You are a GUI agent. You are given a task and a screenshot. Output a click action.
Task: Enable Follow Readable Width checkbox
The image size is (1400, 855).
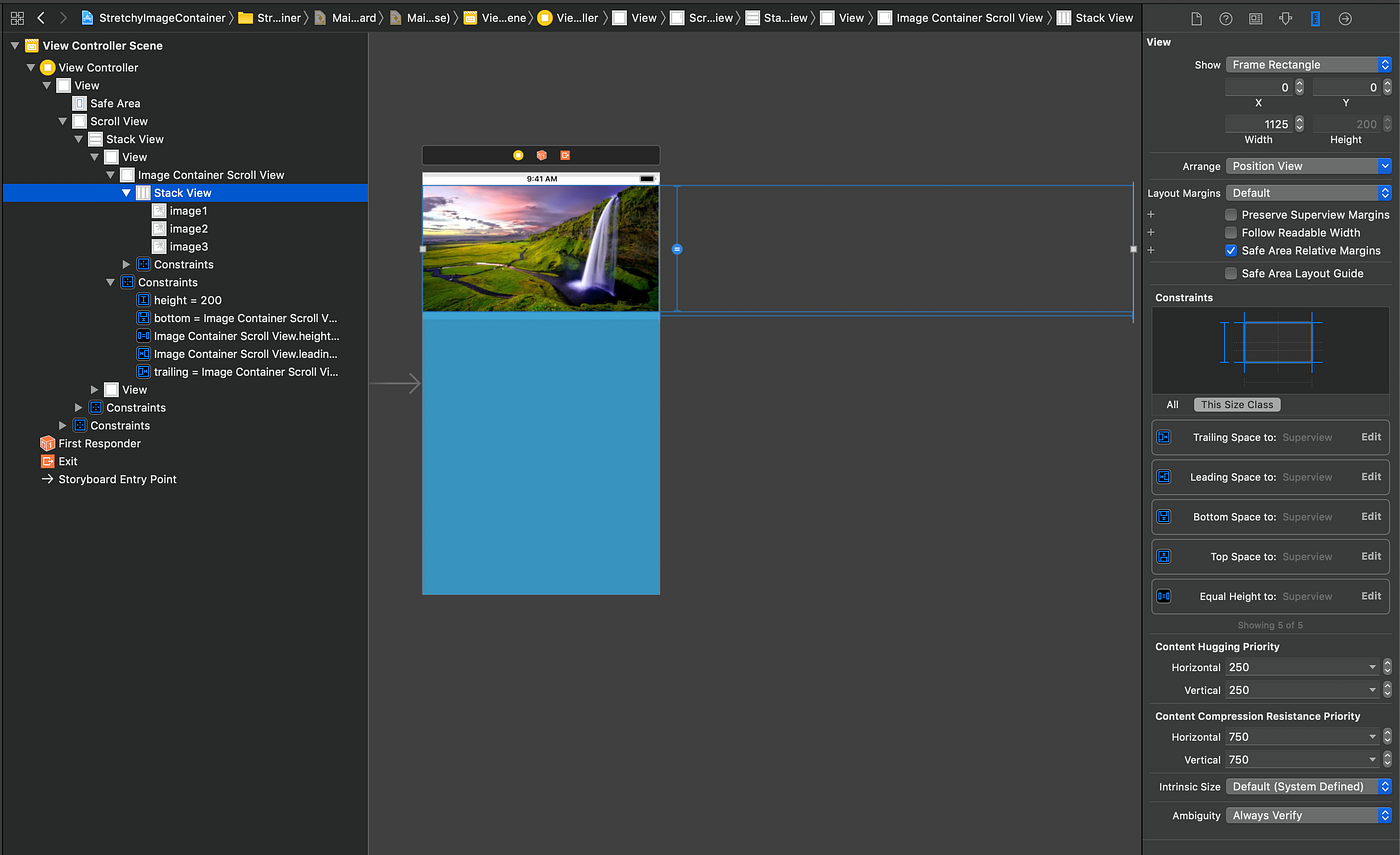1232,233
